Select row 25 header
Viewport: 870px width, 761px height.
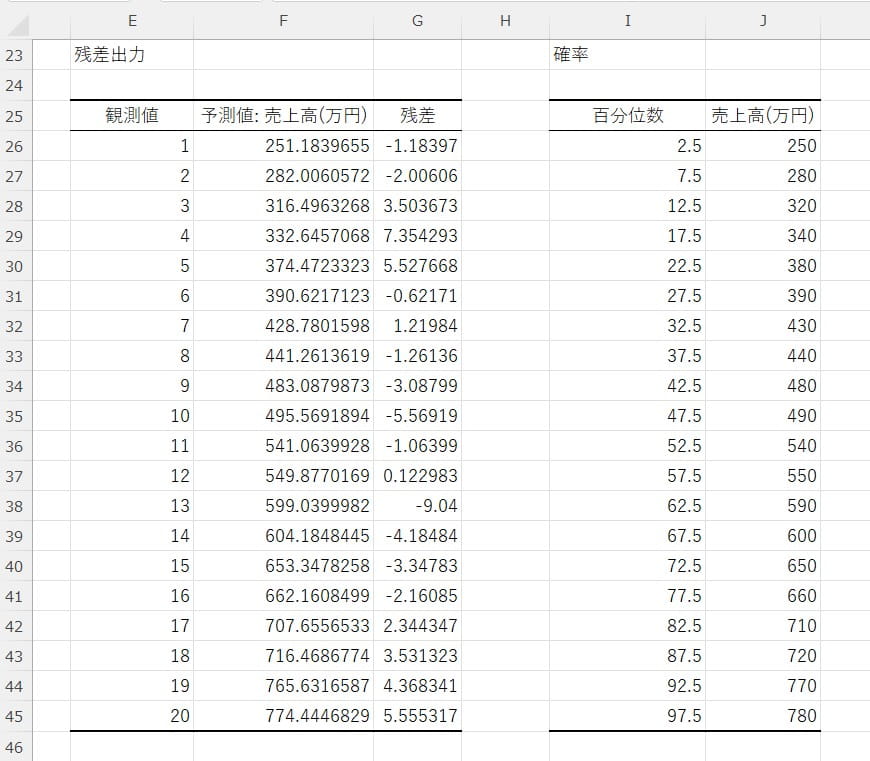(x=14, y=116)
